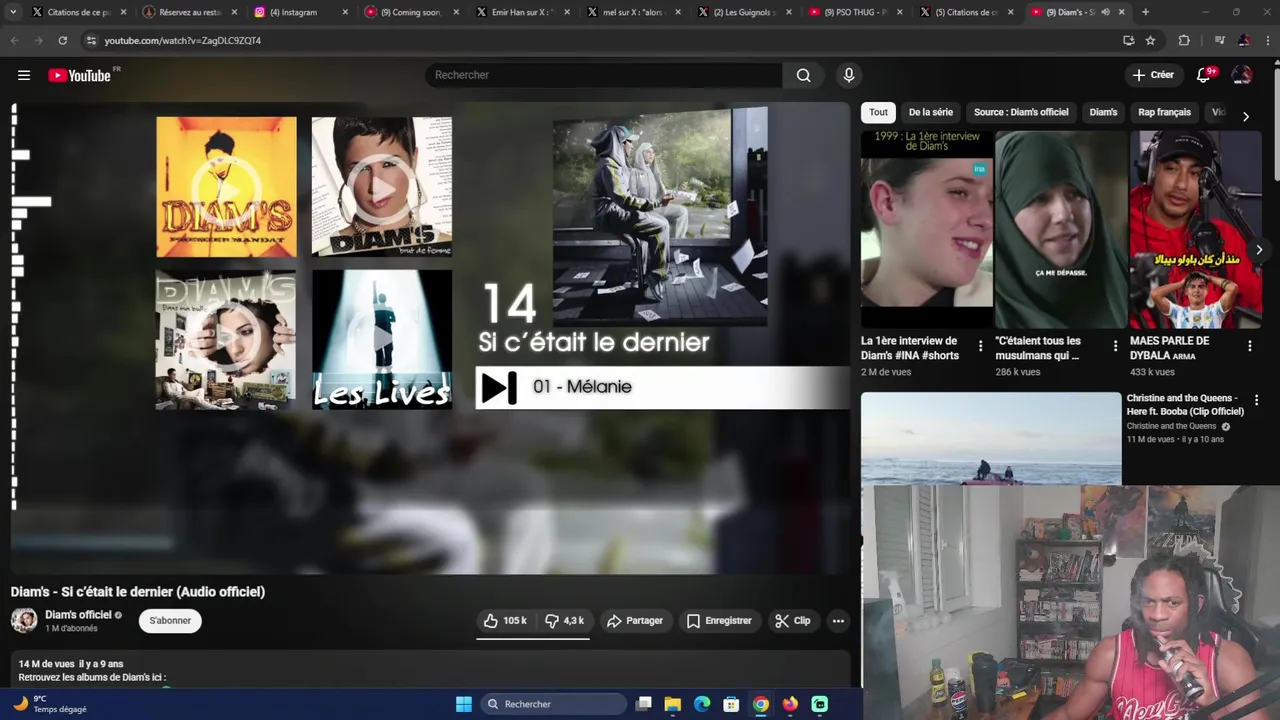Open Microsoft Edge from the taskbar

click(702, 704)
